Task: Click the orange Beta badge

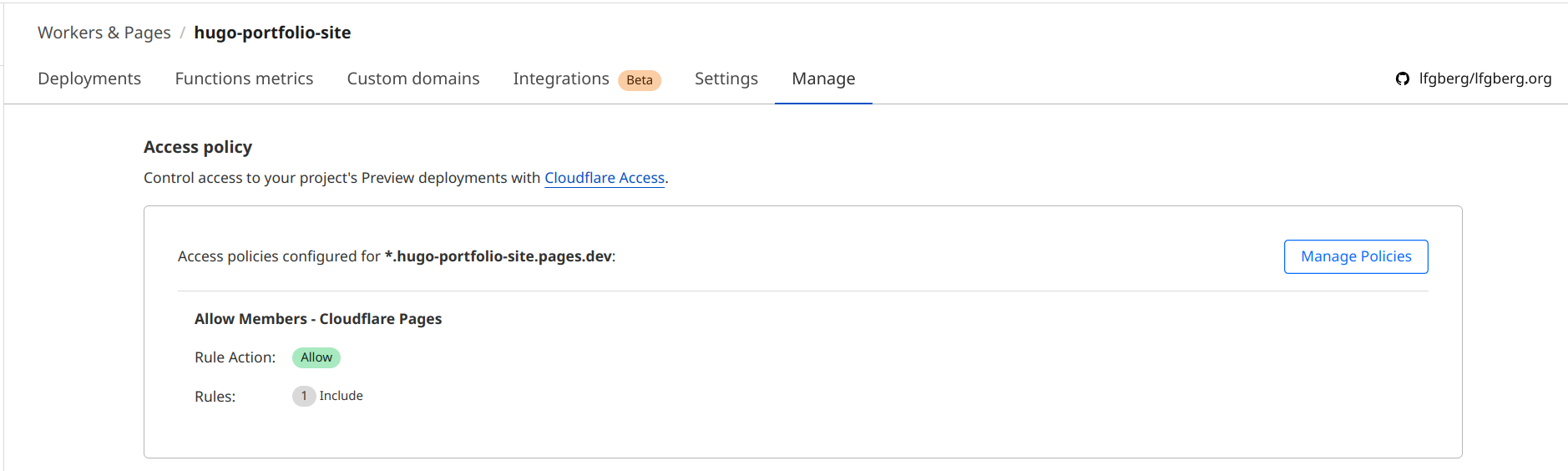Action: pyautogui.click(x=640, y=80)
